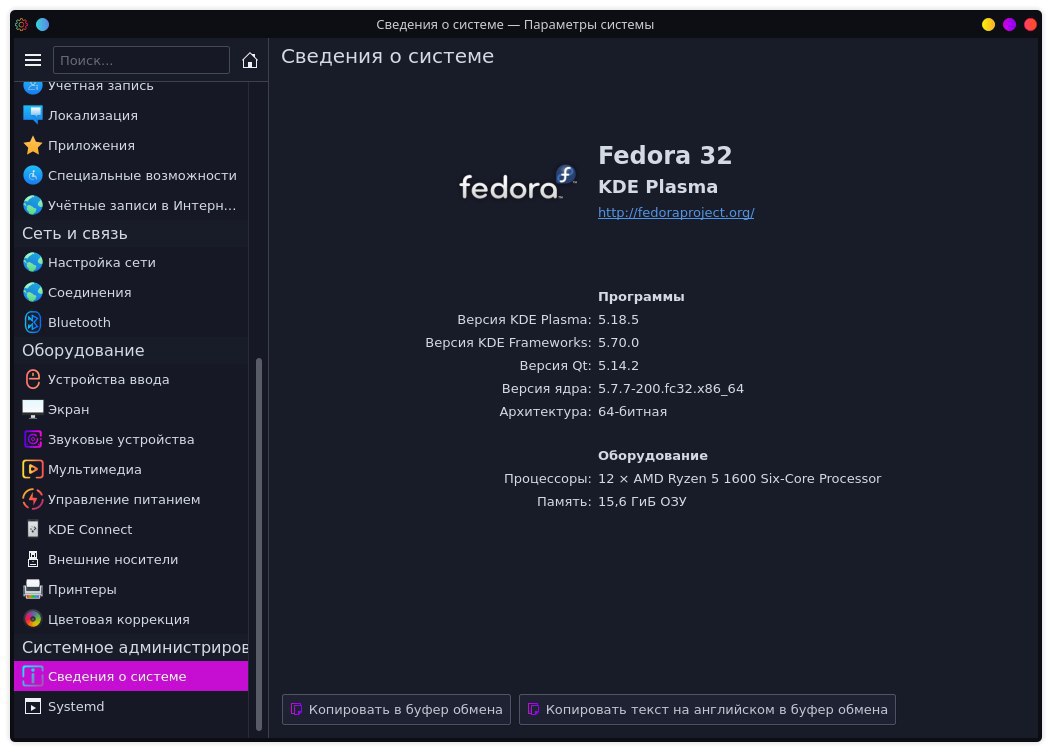The height and width of the screenshot is (752, 1052).
Task: Open Управление питанием power icon
Action: (x=32, y=499)
